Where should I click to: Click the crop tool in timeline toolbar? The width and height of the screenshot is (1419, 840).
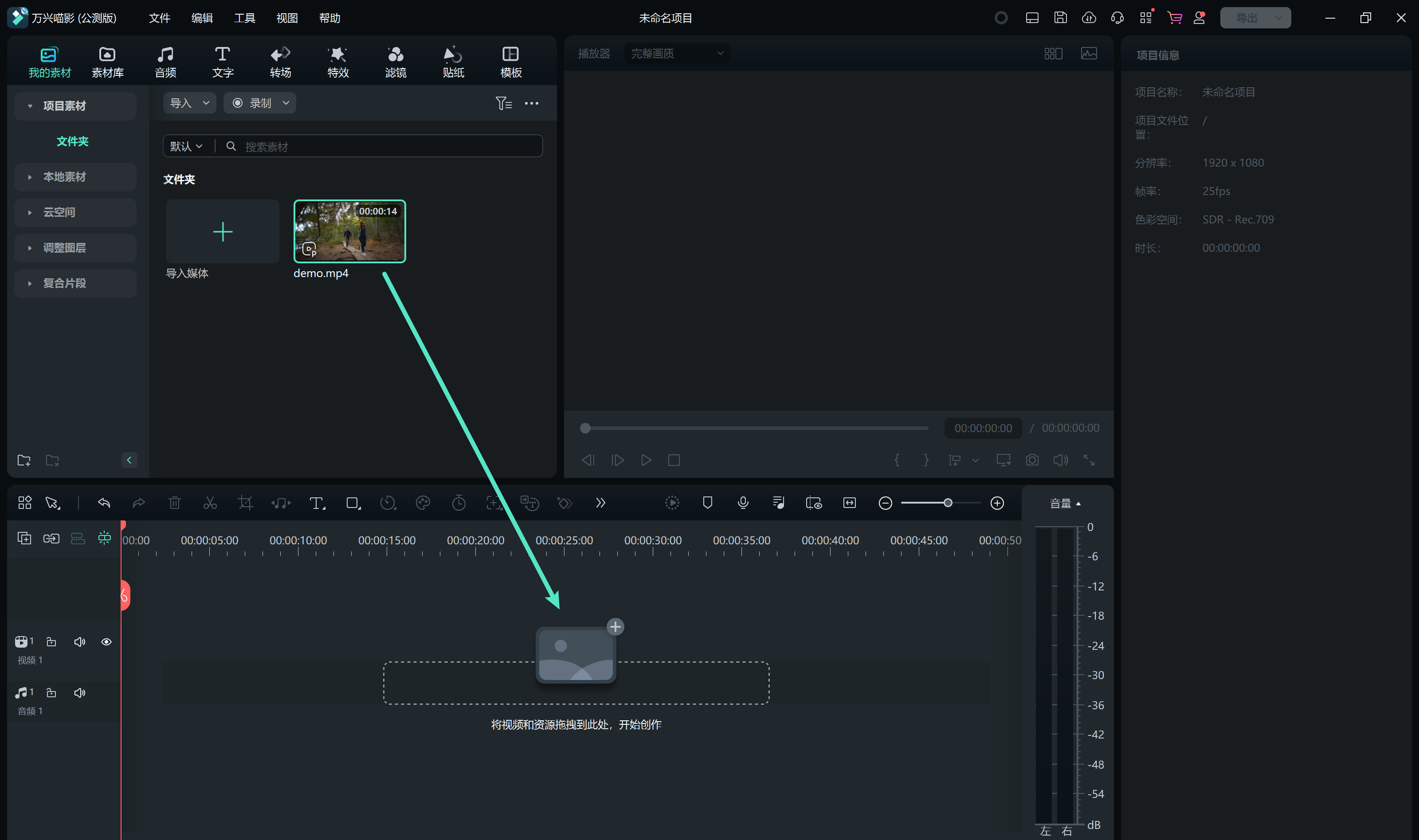(x=245, y=503)
